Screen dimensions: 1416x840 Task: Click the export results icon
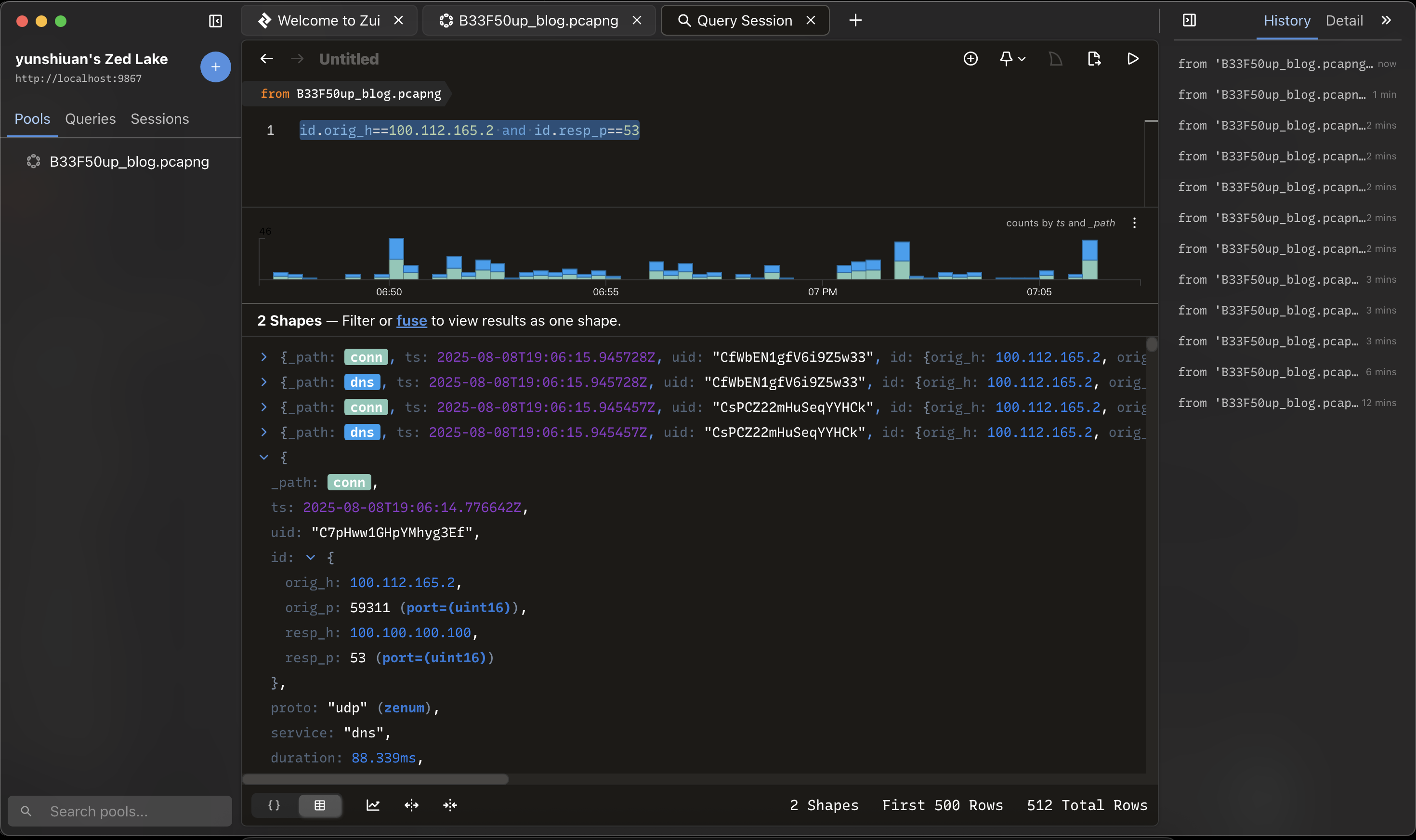[1094, 59]
